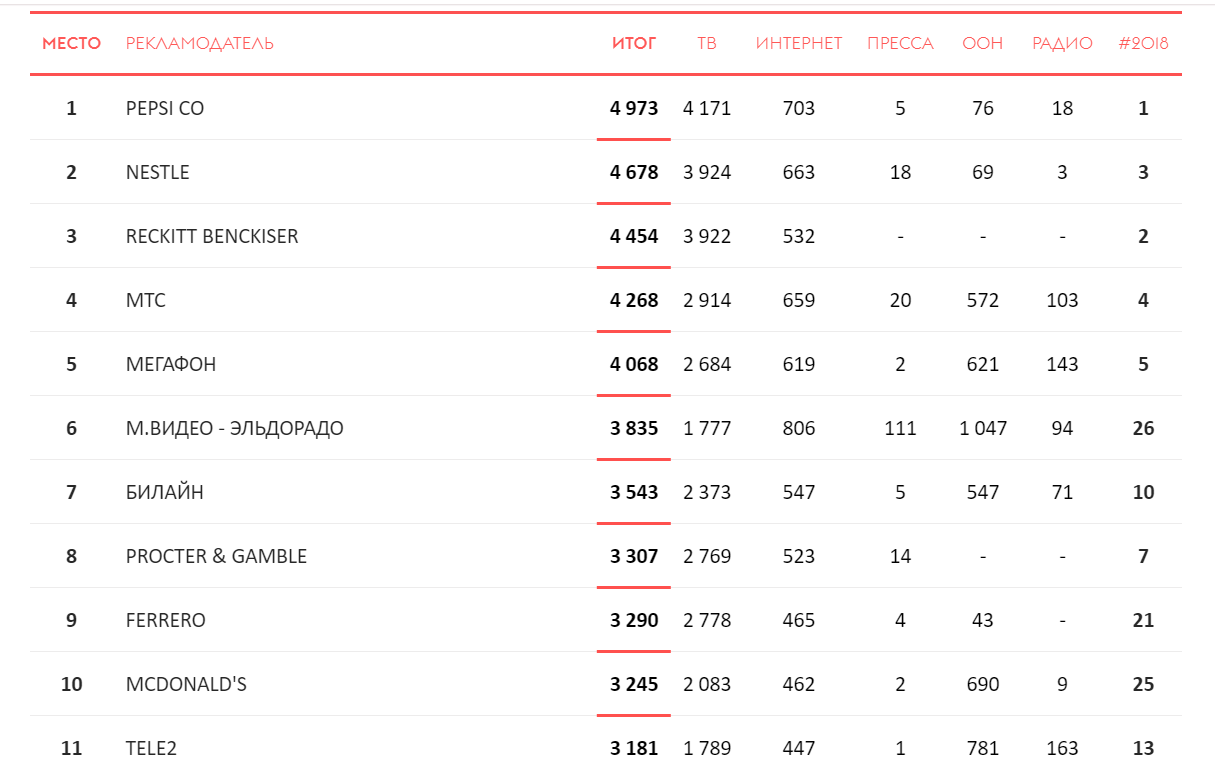Select the radio value 103
This screenshot has width=1215, height=775.
pyautogui.click(x=1062, y=300)
